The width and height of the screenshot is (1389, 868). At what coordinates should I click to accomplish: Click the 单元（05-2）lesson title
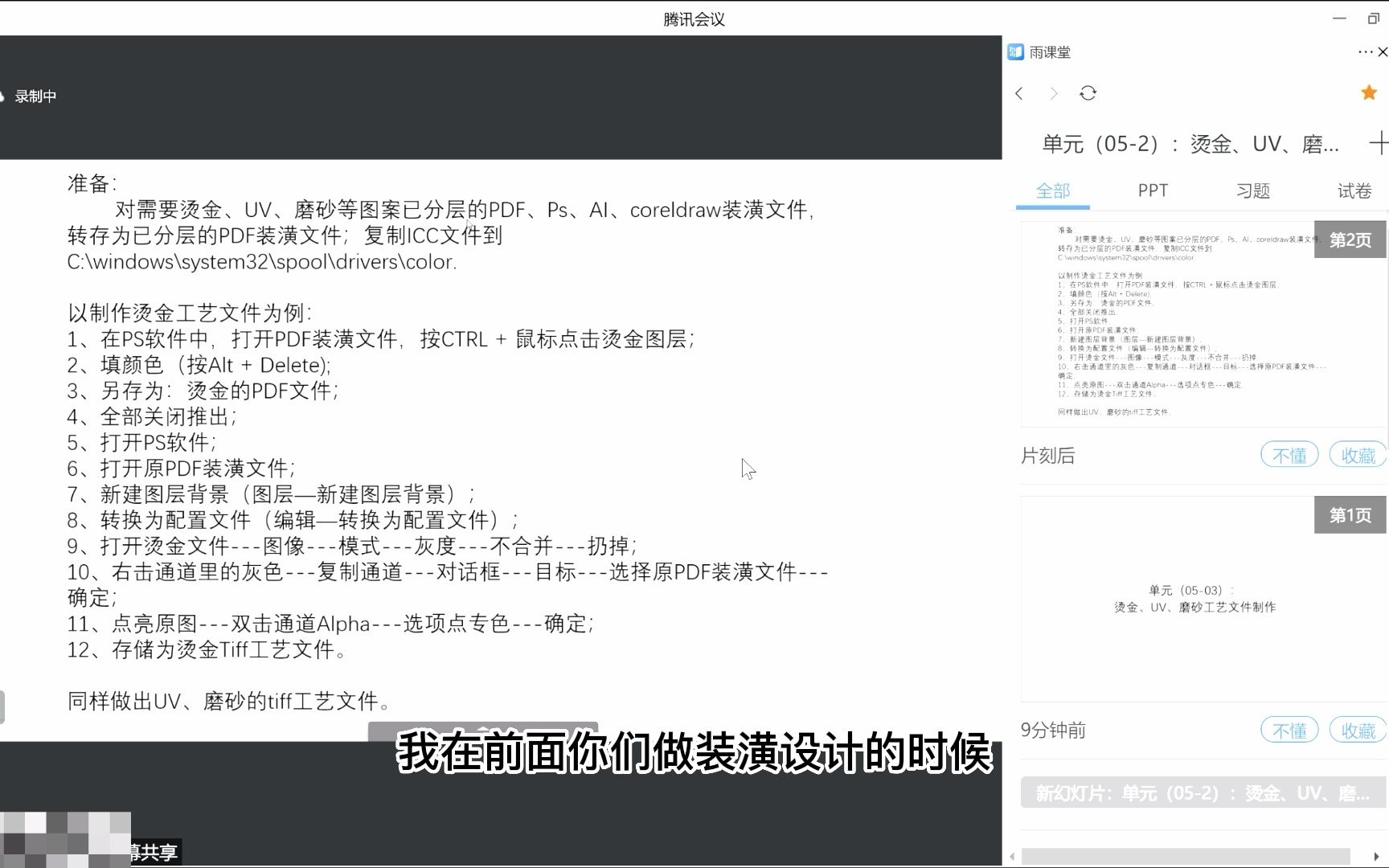point(1190,145)
